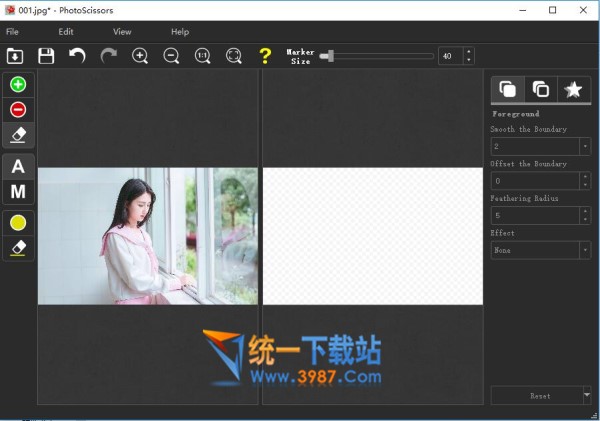The width and height of the screenshot is (600, 421).
Task: Open help with the yellow question mark
Action: point(265,56)
